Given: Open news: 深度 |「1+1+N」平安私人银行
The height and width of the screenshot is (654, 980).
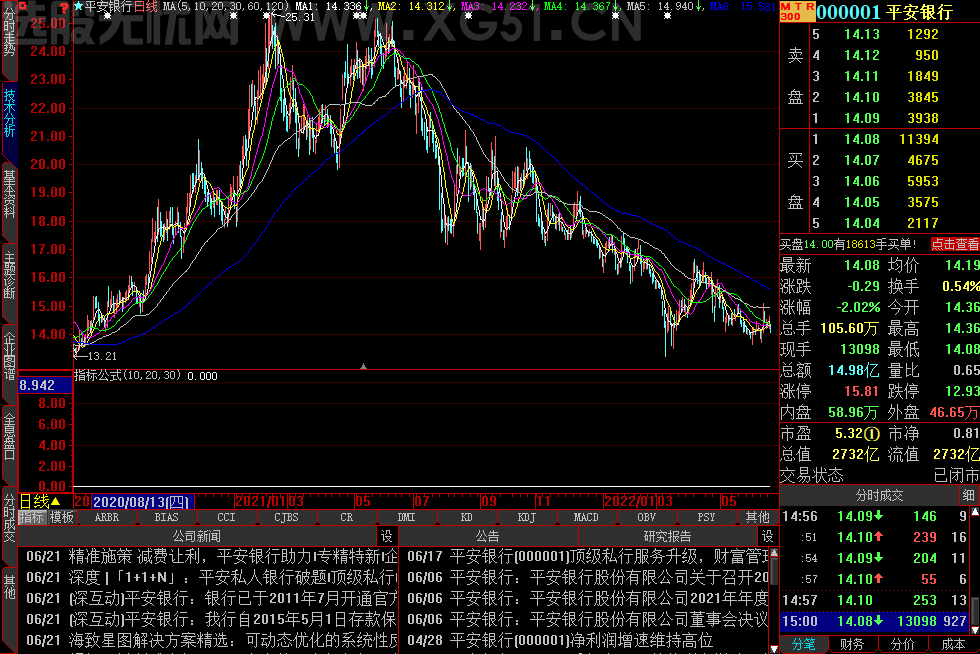Looking at the screenshot, I should pos(211,577).
